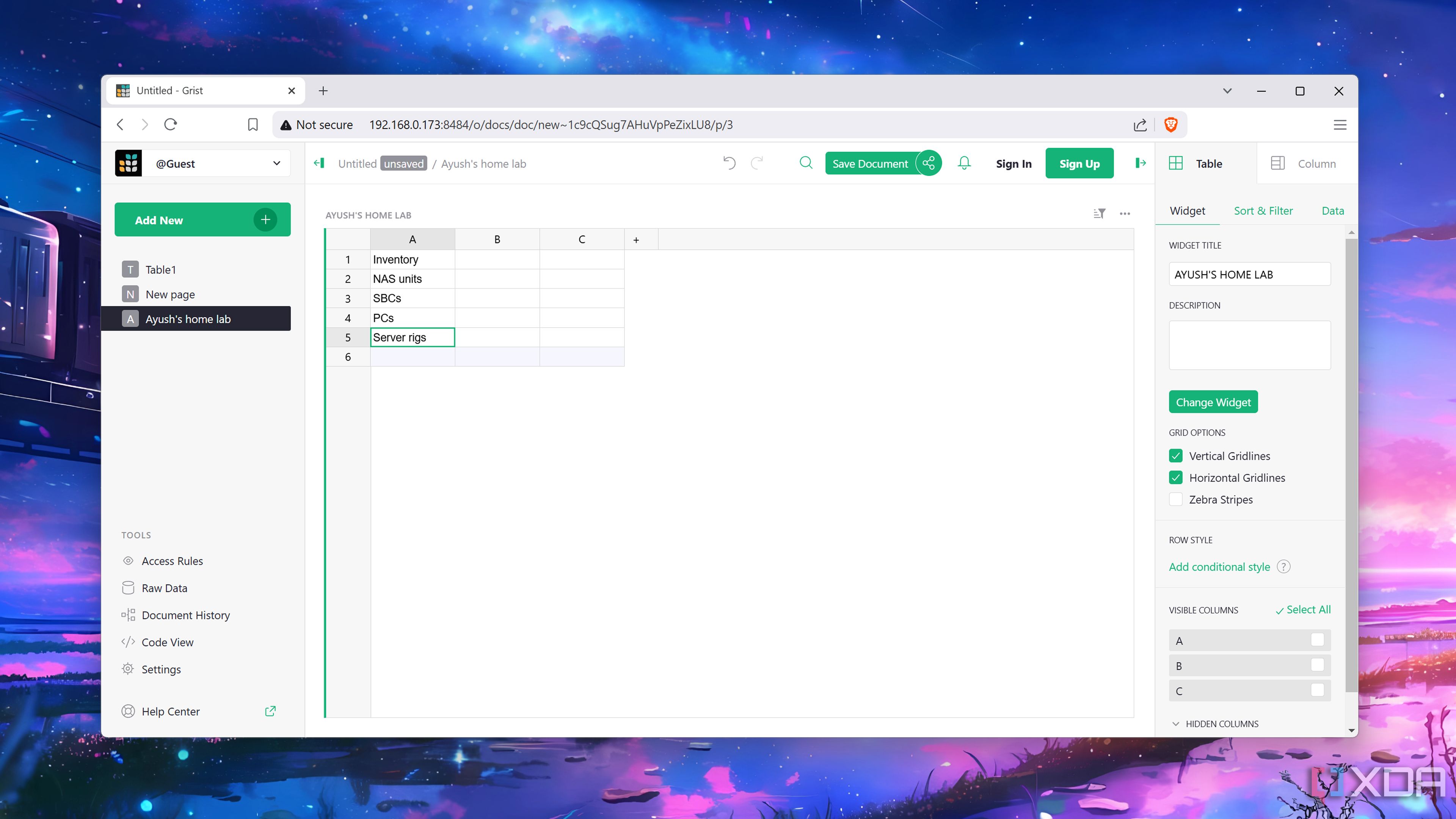Disable the Vertical Gridlines checkbox
The height and width of the screenshot is (819, 1456).
click(1176, 455)
